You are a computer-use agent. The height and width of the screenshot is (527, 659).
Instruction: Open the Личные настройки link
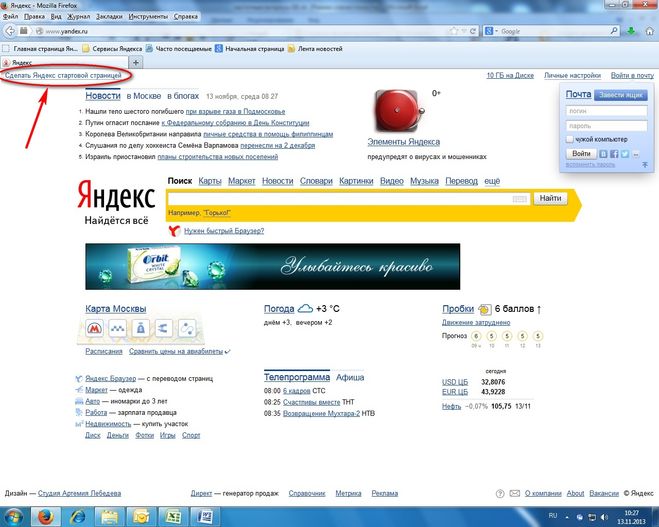click(x=572, y=76)
